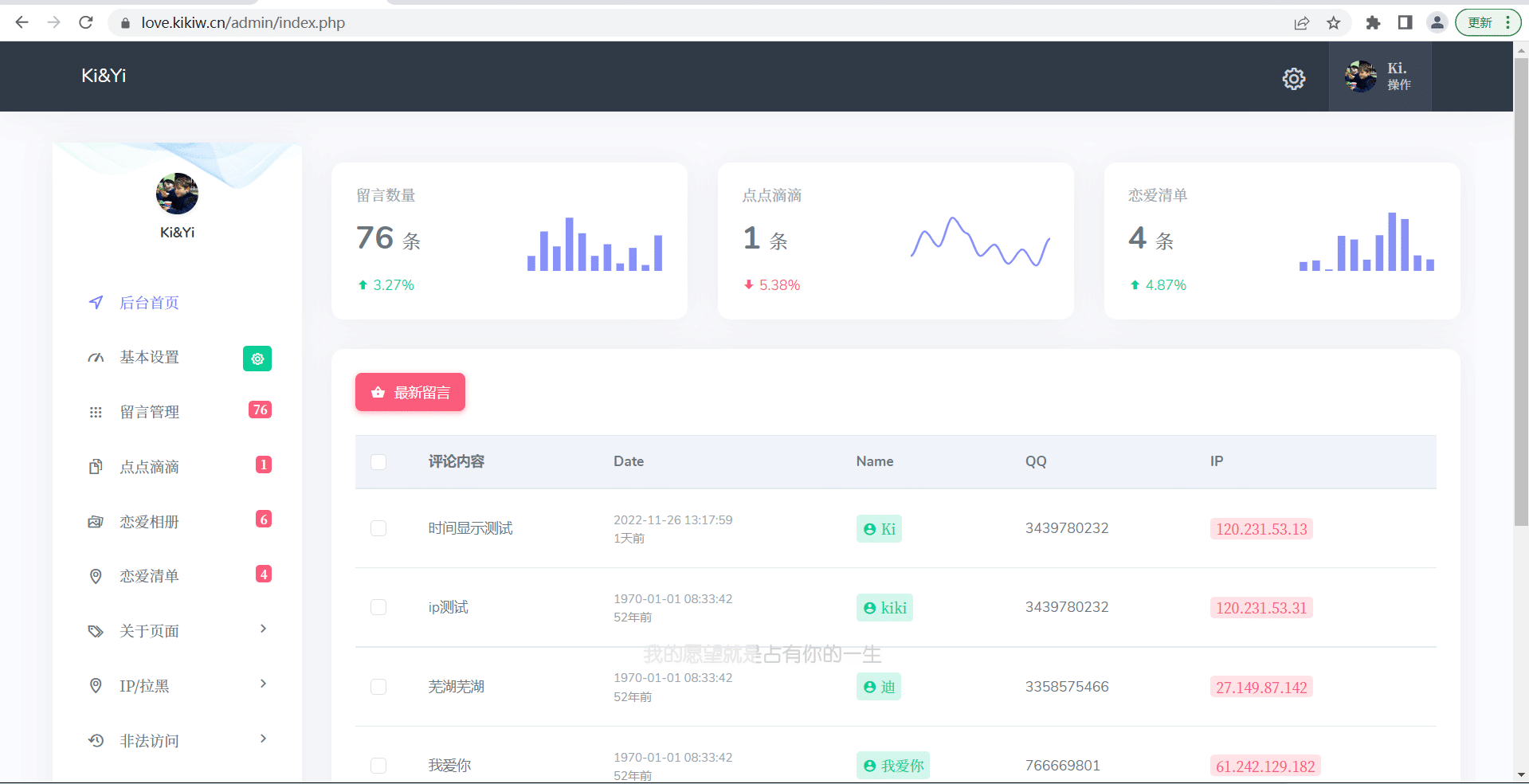Click the 76 badge on 留言管理

click(x=260, y=410)
